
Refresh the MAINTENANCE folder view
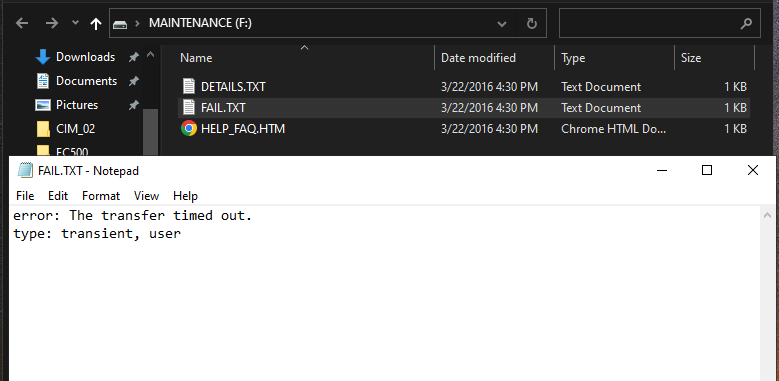[x=532, y=23]
